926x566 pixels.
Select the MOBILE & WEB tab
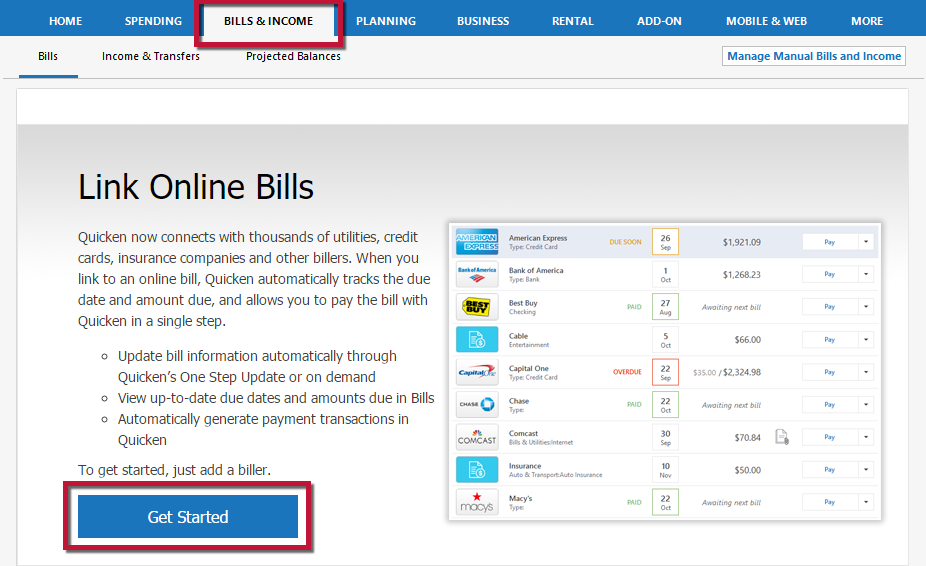point(767,21)
